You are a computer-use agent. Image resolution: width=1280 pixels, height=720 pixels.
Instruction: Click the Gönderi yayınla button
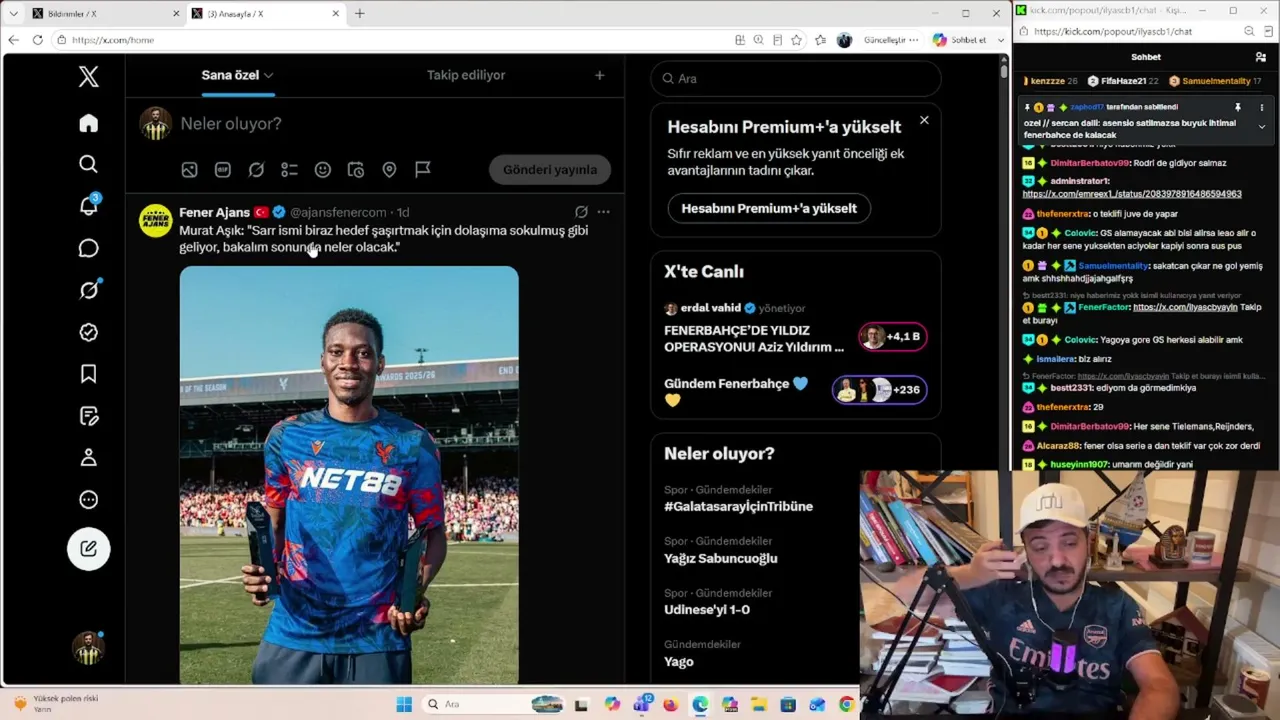click(550, 170)
